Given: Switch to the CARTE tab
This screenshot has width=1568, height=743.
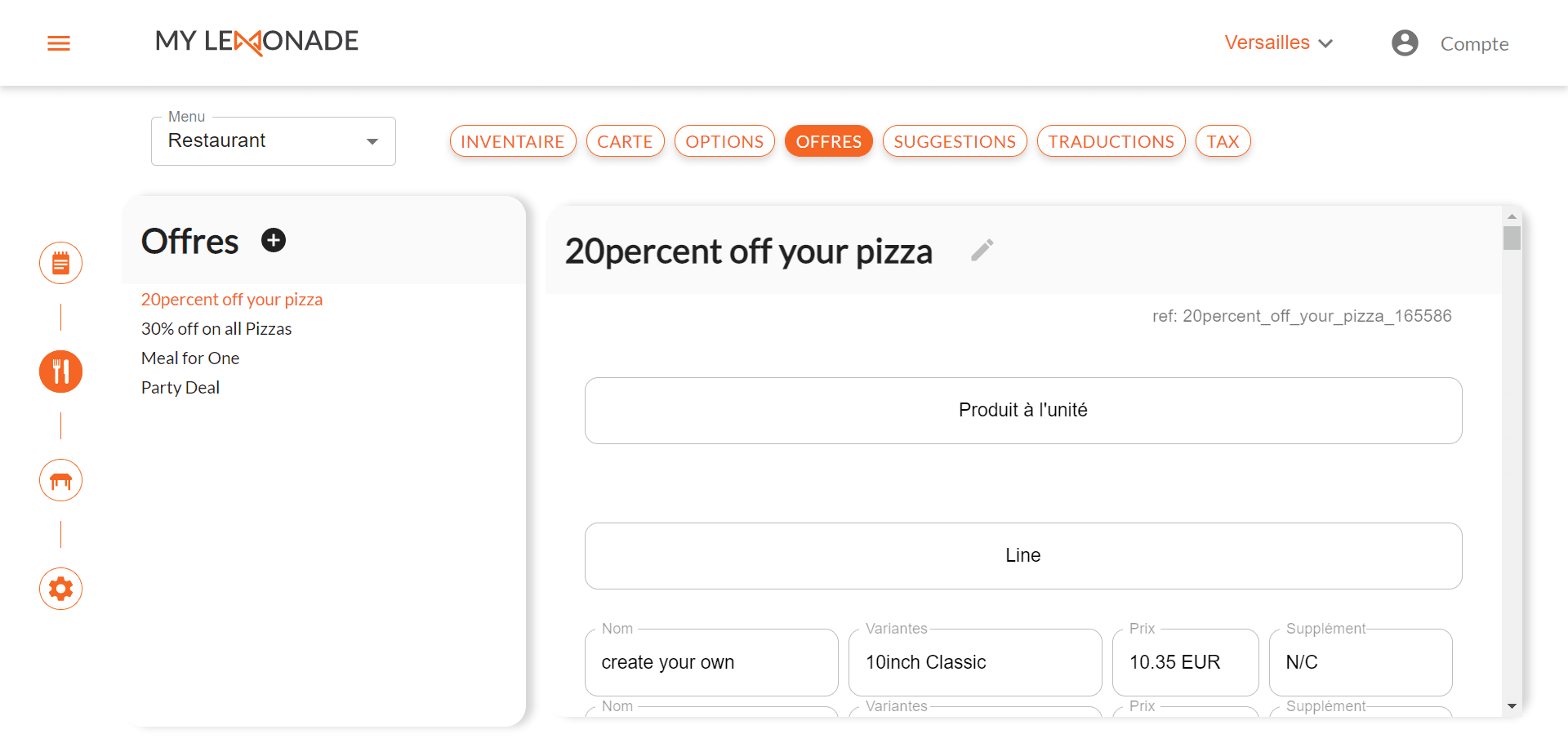Looking at the screenshot, I should pos(626,141).
